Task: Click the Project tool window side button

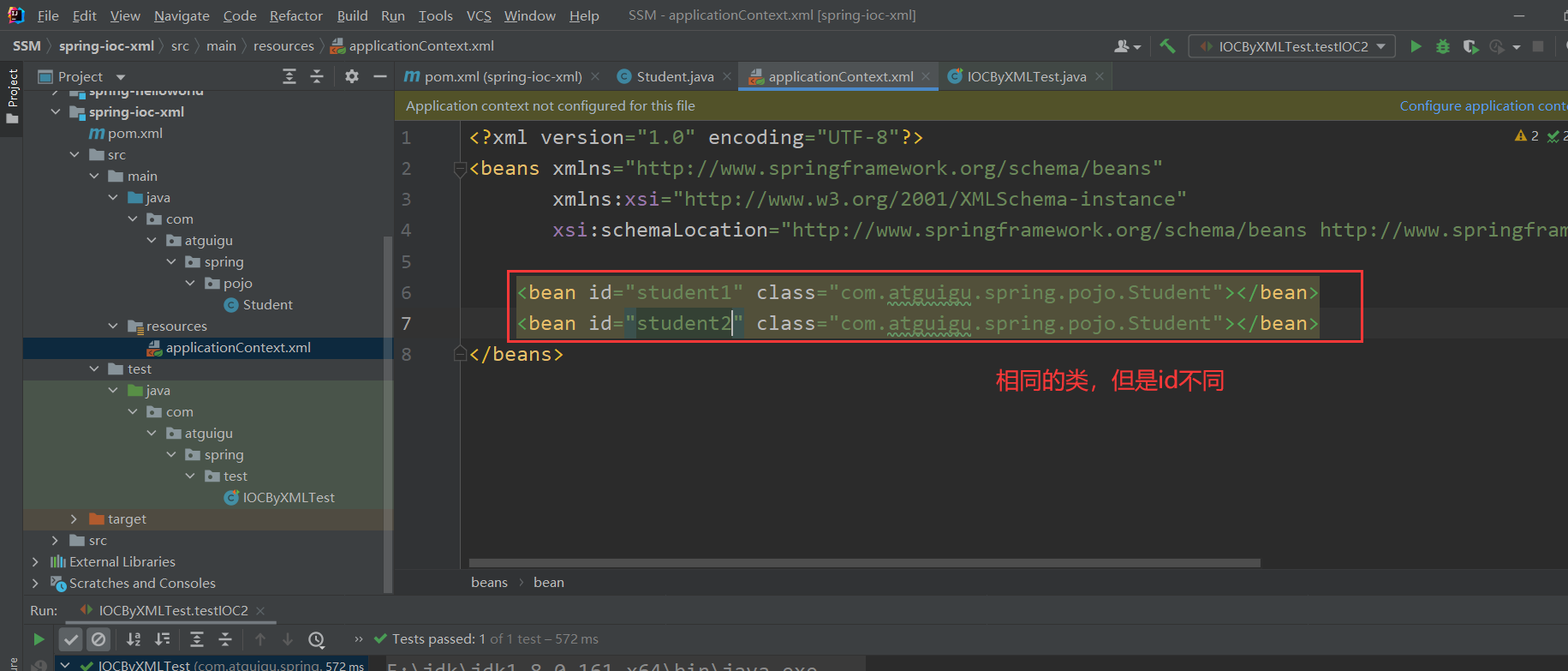Action: pos(12,94)
